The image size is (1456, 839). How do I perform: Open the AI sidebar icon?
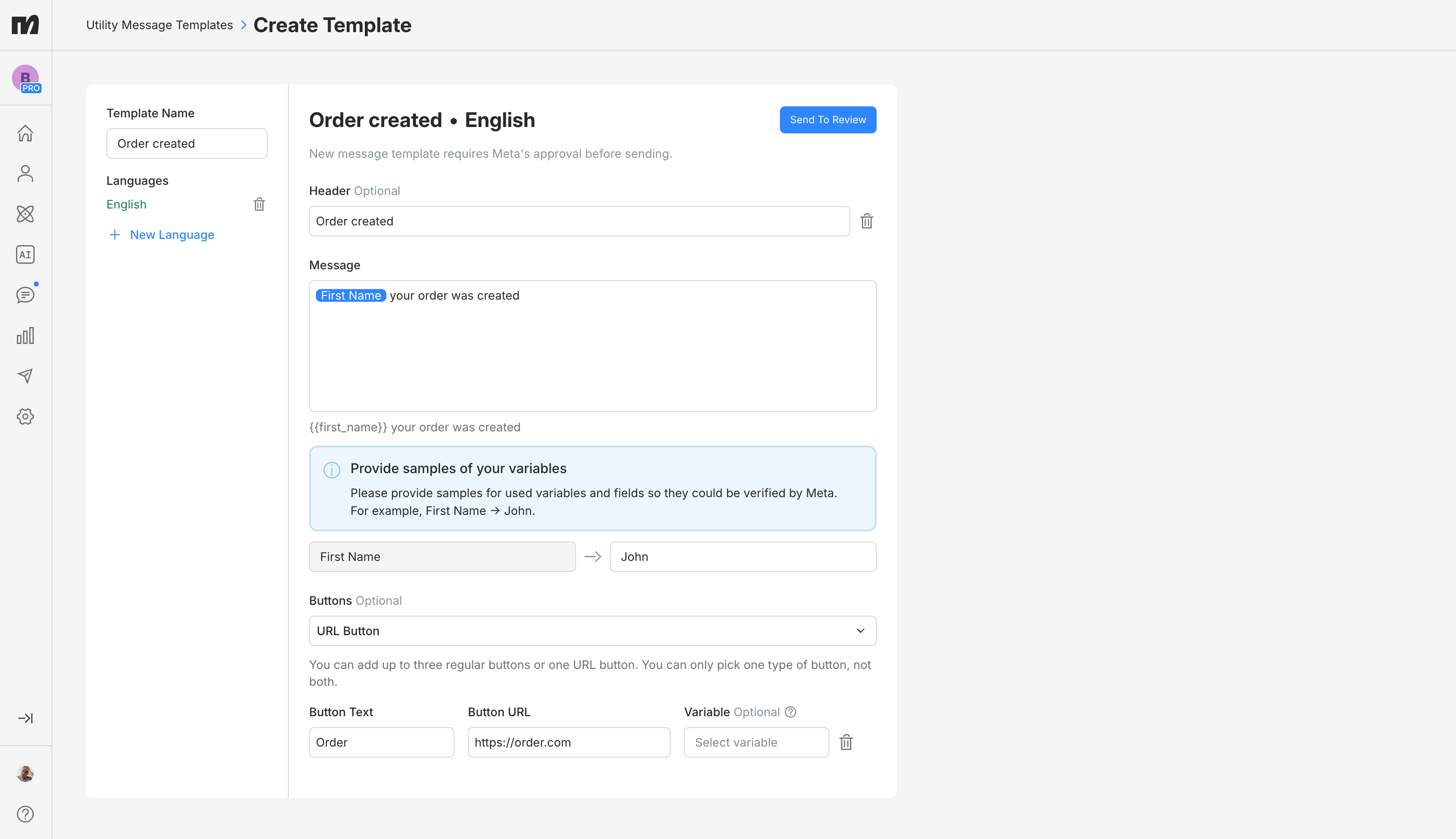click(25, 255)
